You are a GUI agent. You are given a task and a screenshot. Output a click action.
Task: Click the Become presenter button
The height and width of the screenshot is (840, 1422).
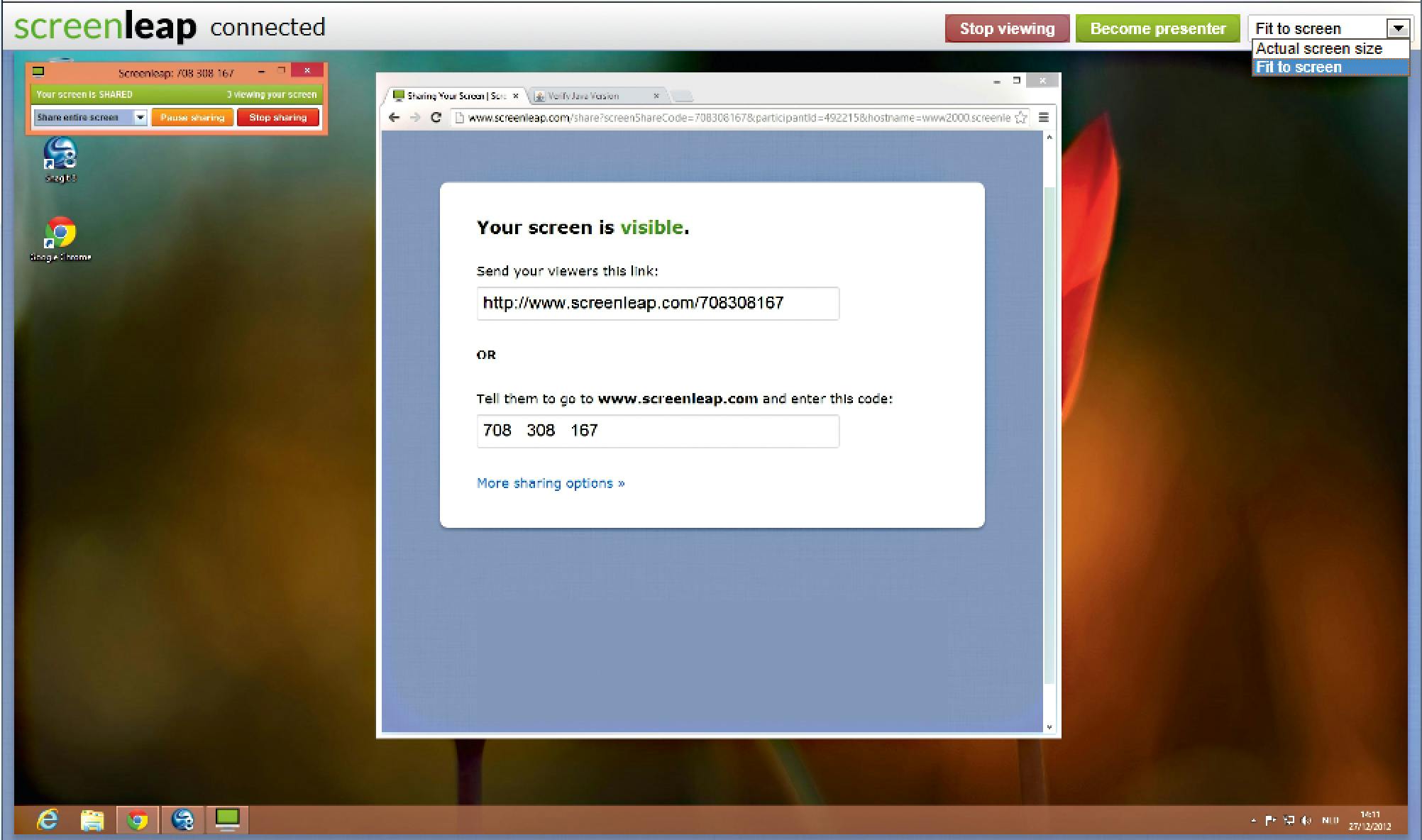click(1157, 29)
